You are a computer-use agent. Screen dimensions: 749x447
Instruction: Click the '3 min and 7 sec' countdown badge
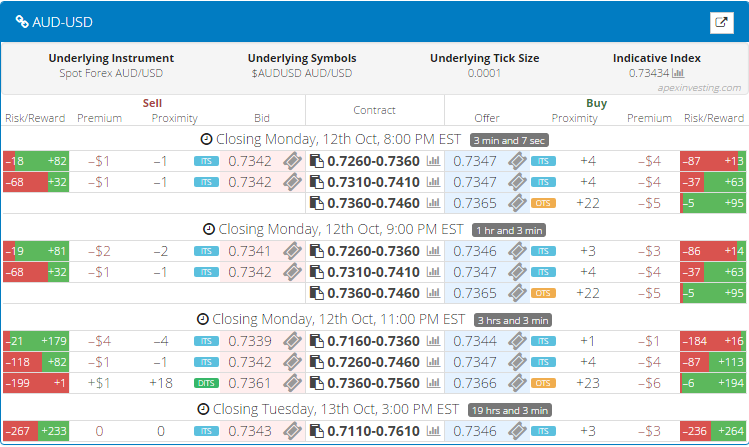tap(508, 140)
